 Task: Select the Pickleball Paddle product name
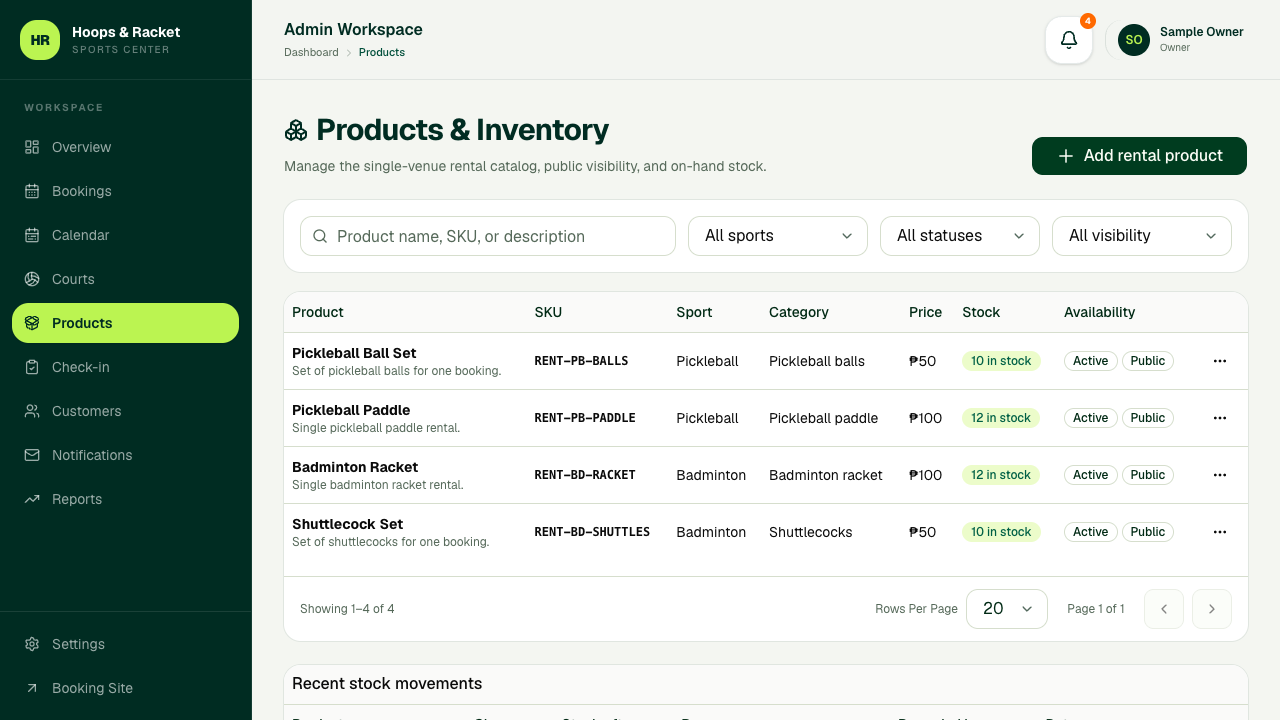(x=351, y=410)
